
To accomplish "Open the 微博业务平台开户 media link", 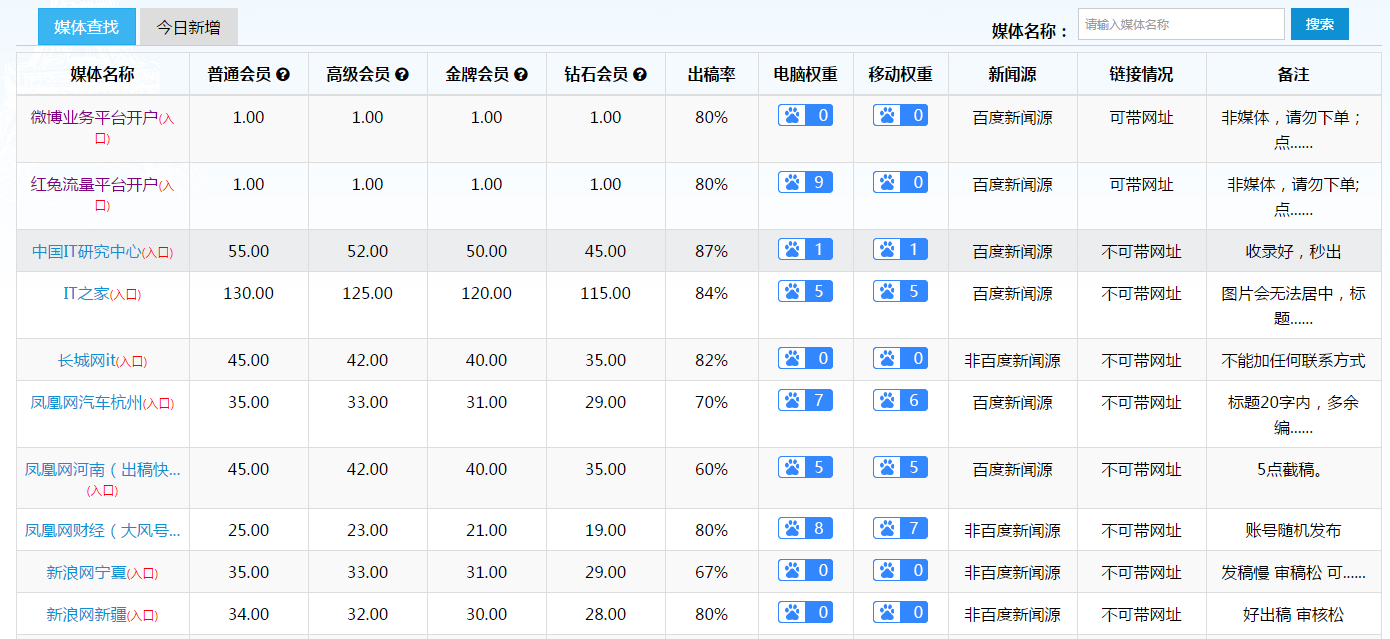I will click(94, 118).
